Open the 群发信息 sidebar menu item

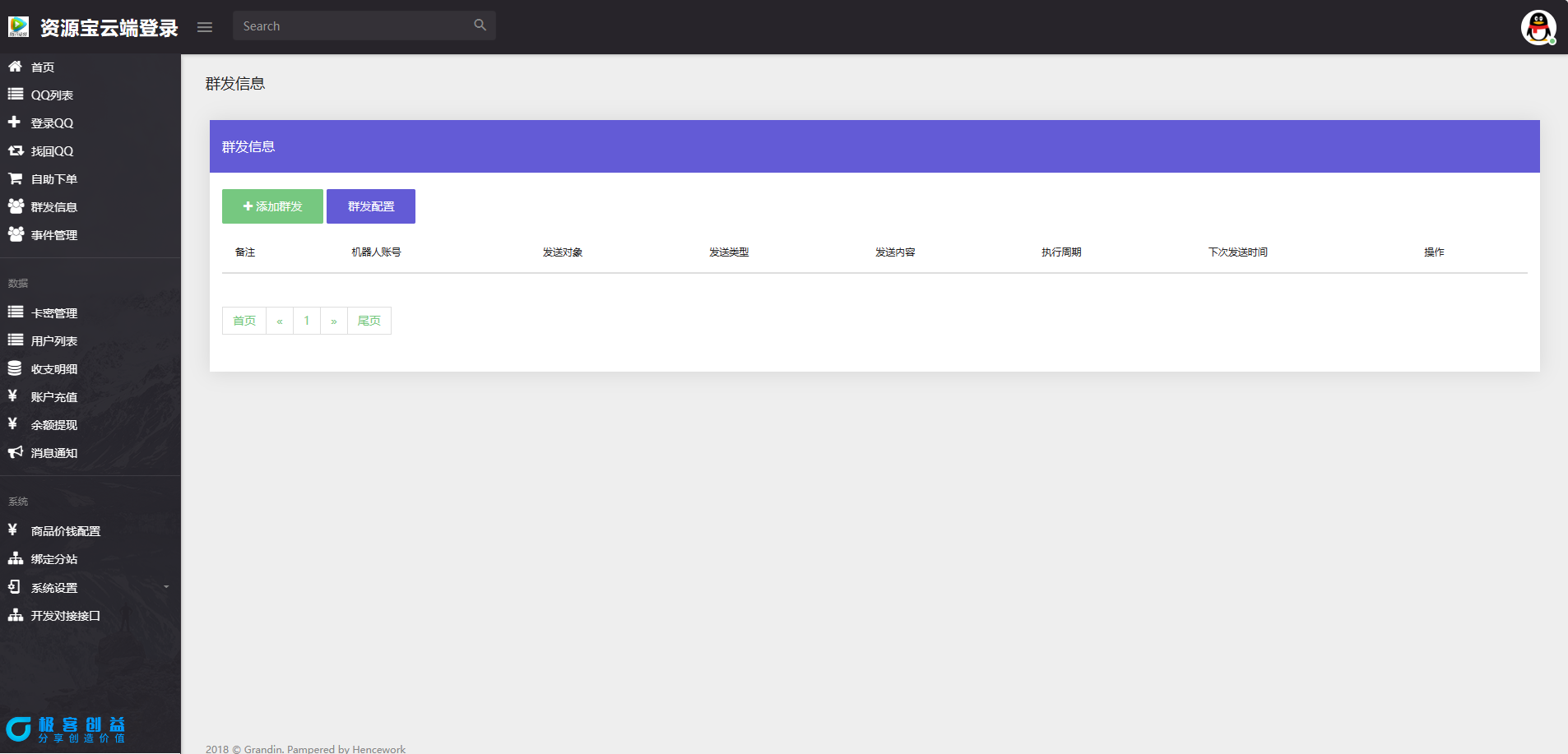click(53, 207)
